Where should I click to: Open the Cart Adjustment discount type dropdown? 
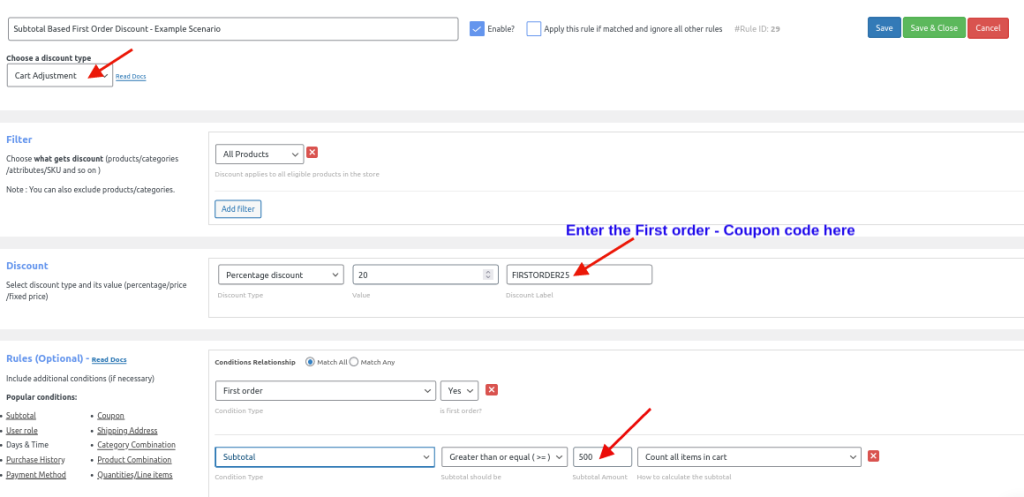point(59,76)
